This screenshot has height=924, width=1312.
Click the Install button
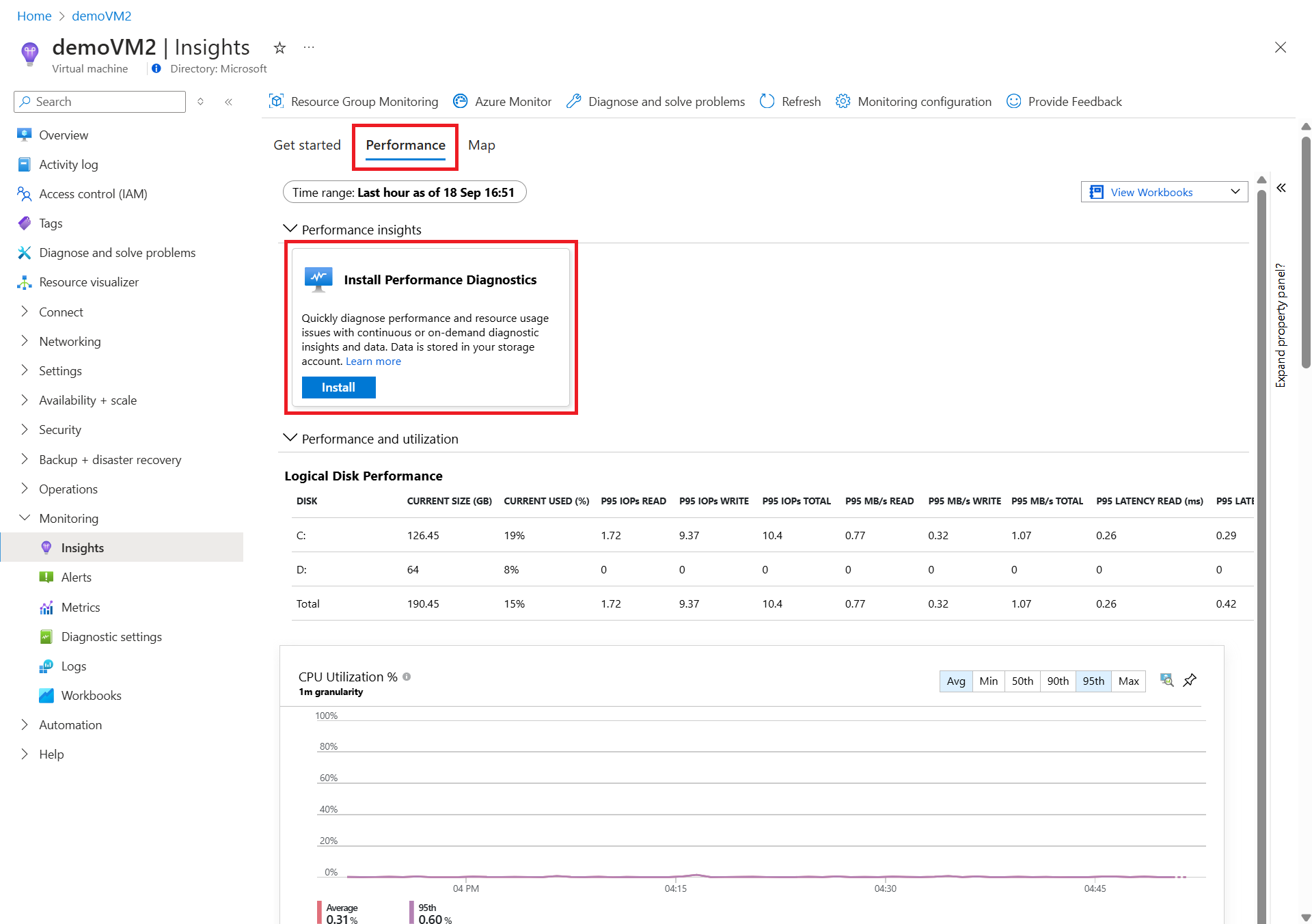[338, 388]
